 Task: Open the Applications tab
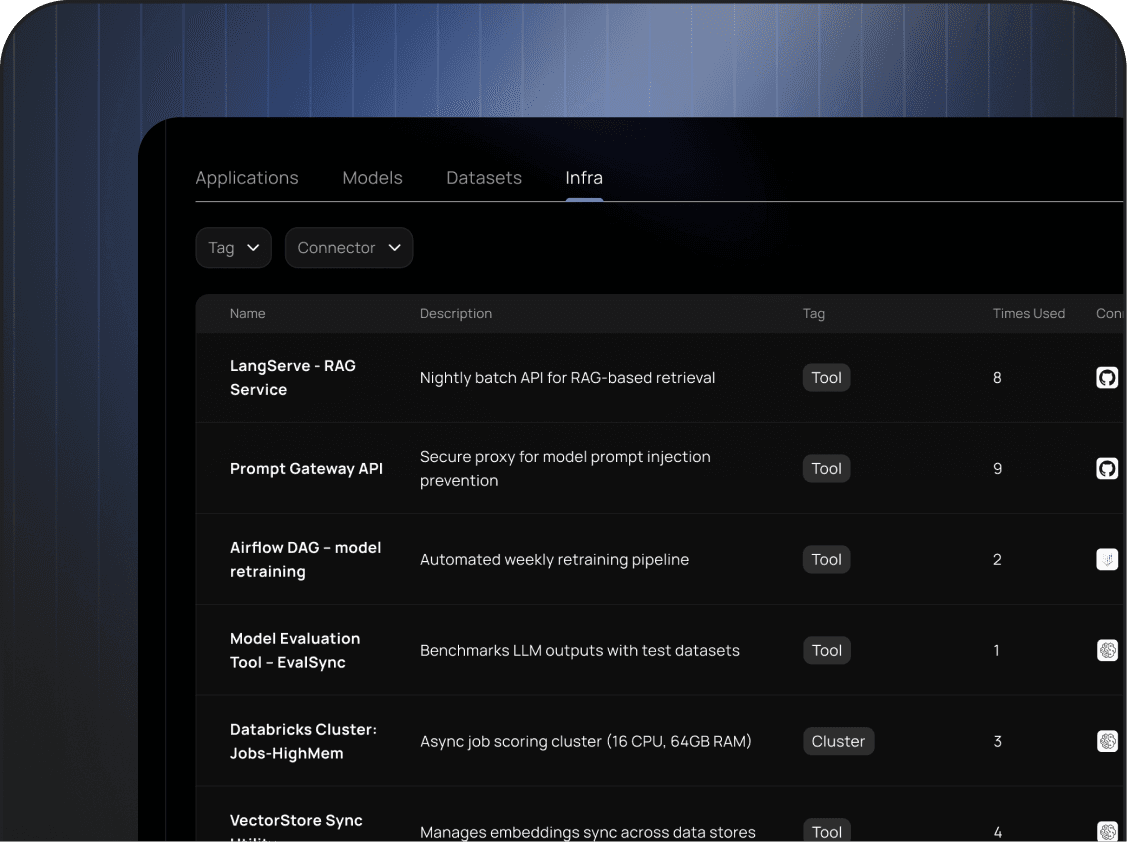point(247,178)
